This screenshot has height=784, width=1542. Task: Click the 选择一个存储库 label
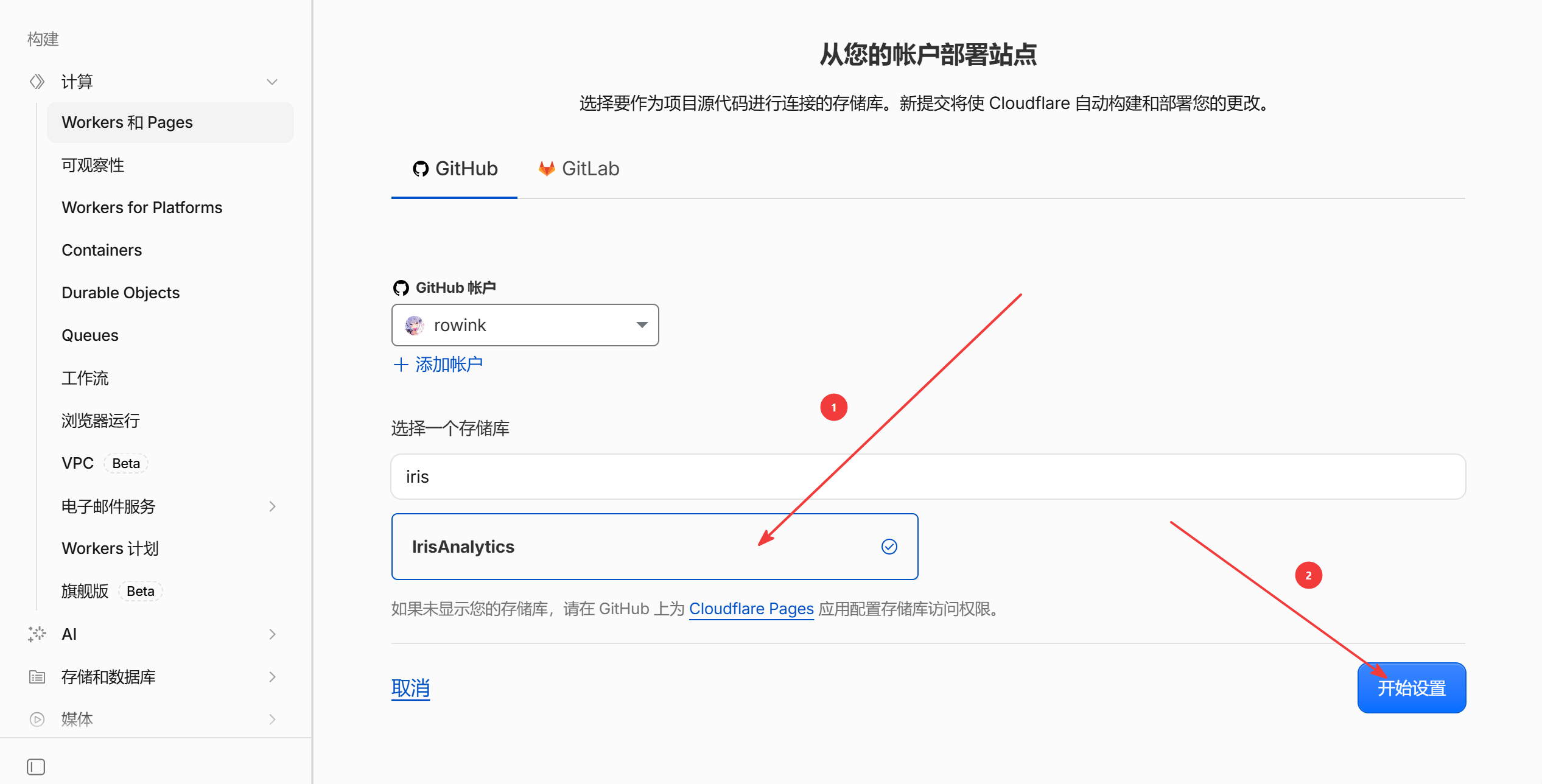pyautogui.click(x=450, y=429)
